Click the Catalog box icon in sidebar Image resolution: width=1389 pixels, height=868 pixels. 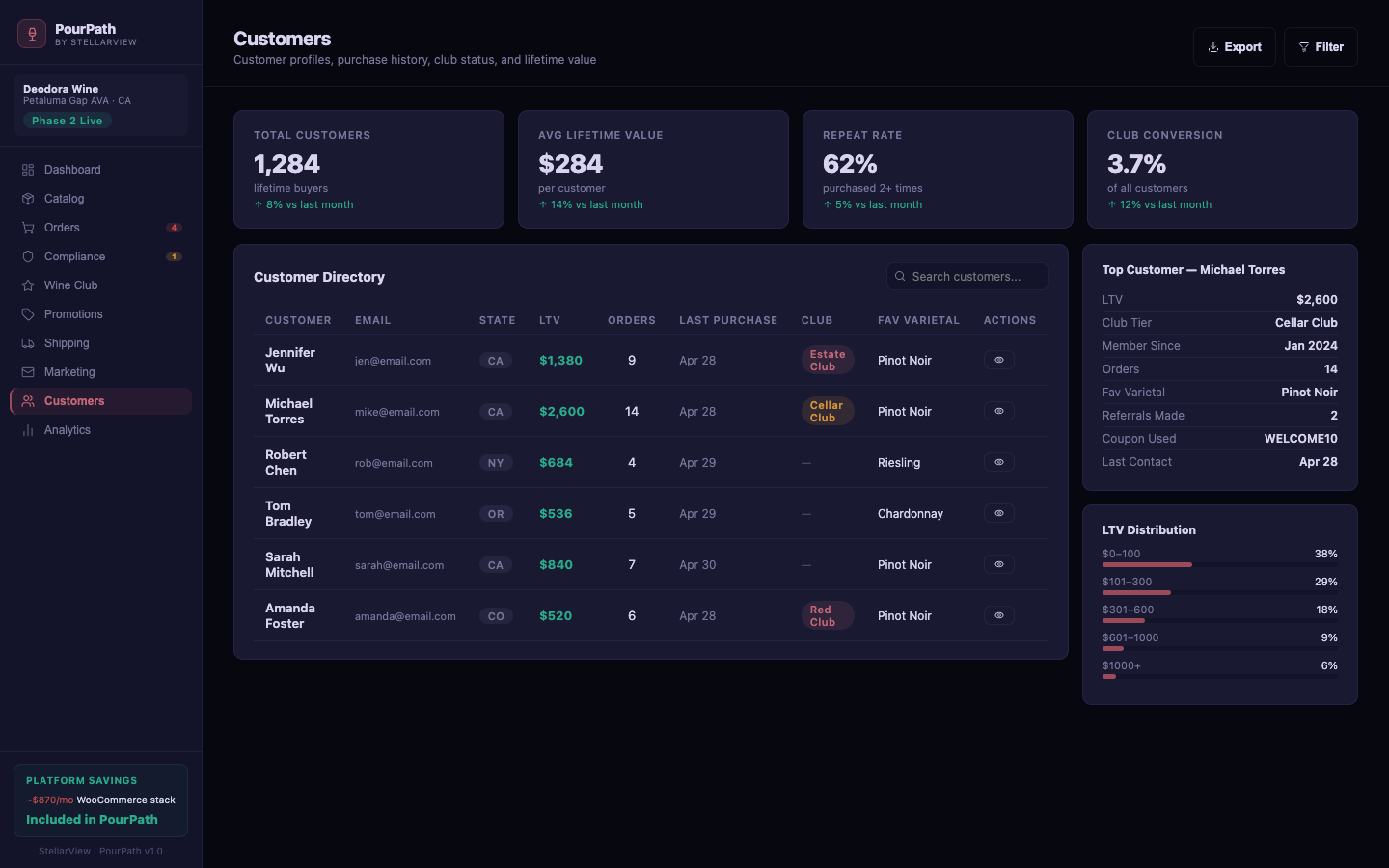28,199
